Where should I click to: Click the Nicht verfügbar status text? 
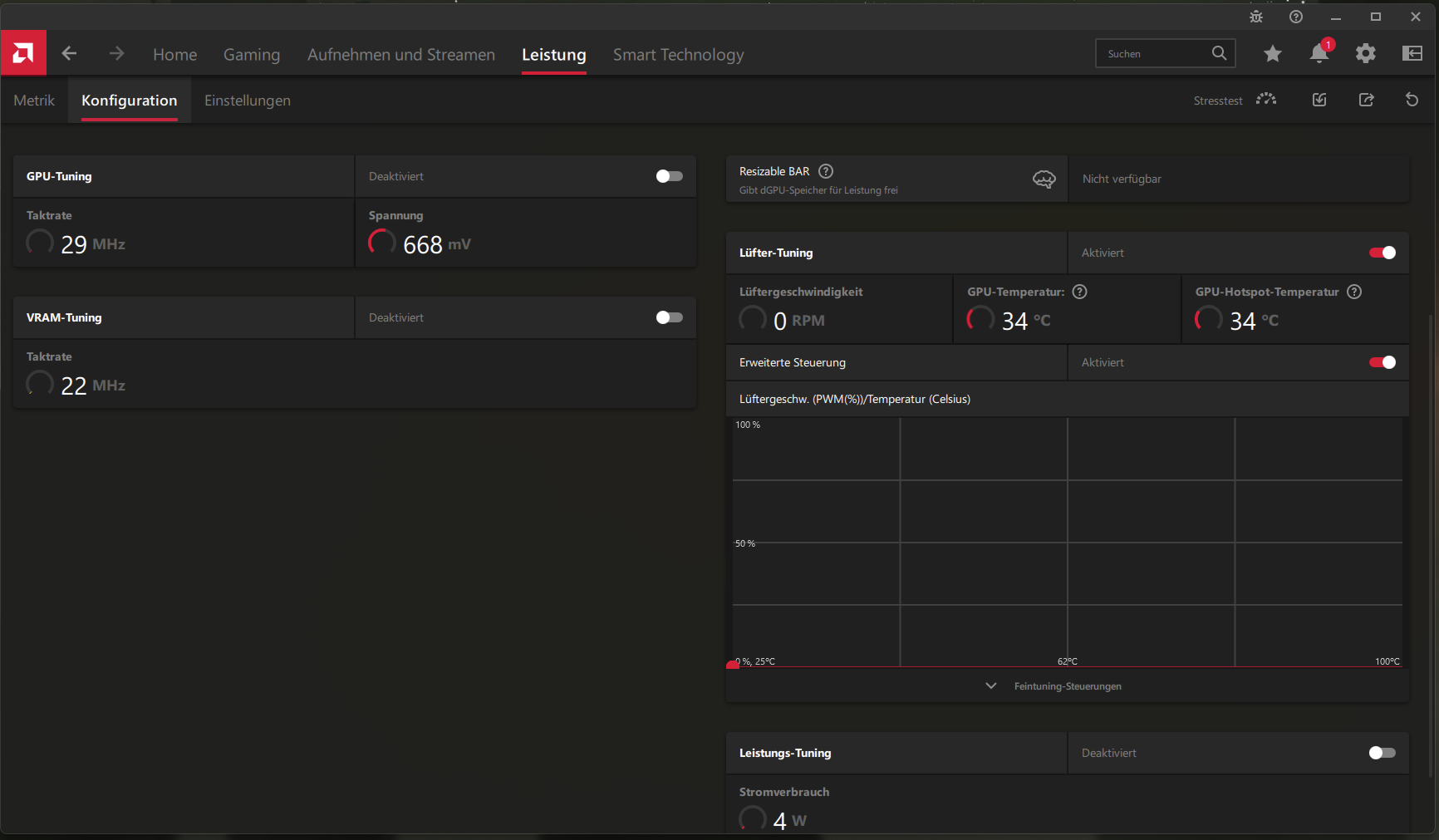[x=1122, y=179]
